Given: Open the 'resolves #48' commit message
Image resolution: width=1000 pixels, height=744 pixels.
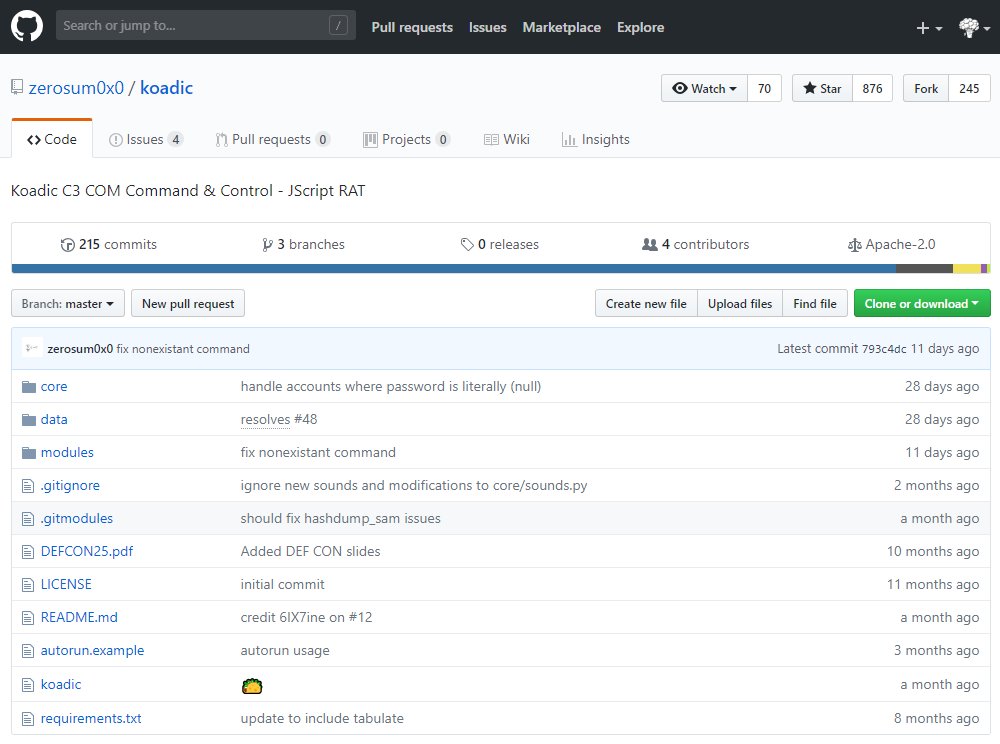Looking at the screenshot, I should click(279, 419).
